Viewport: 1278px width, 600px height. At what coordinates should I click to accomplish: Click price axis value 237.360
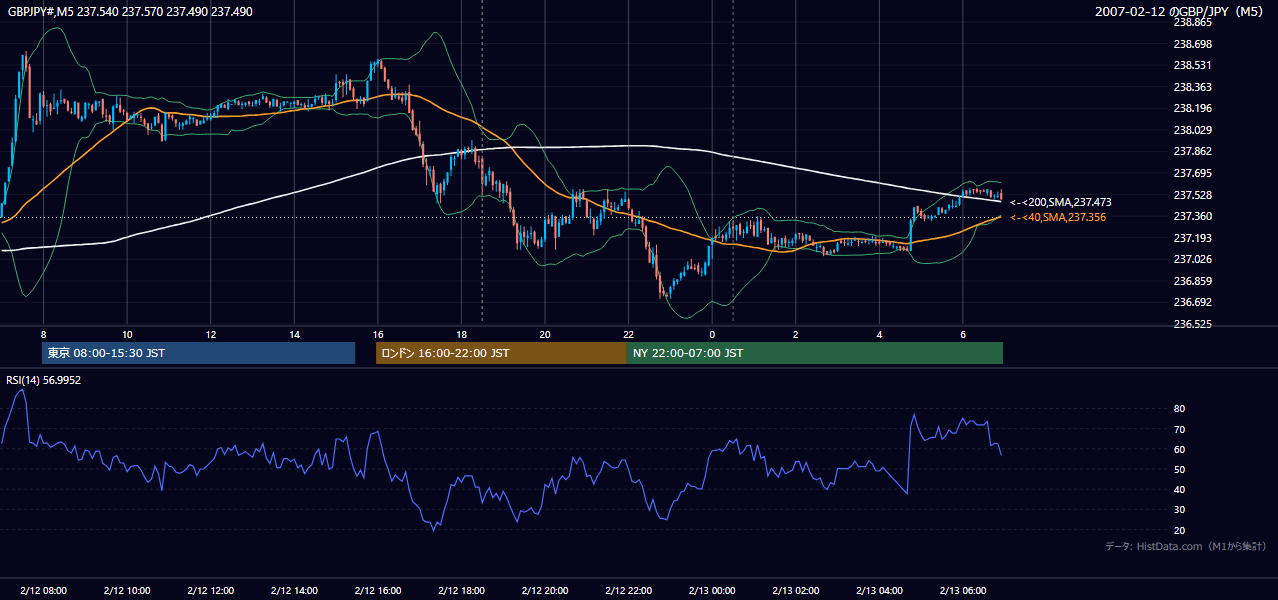(x=1192, y=216)
